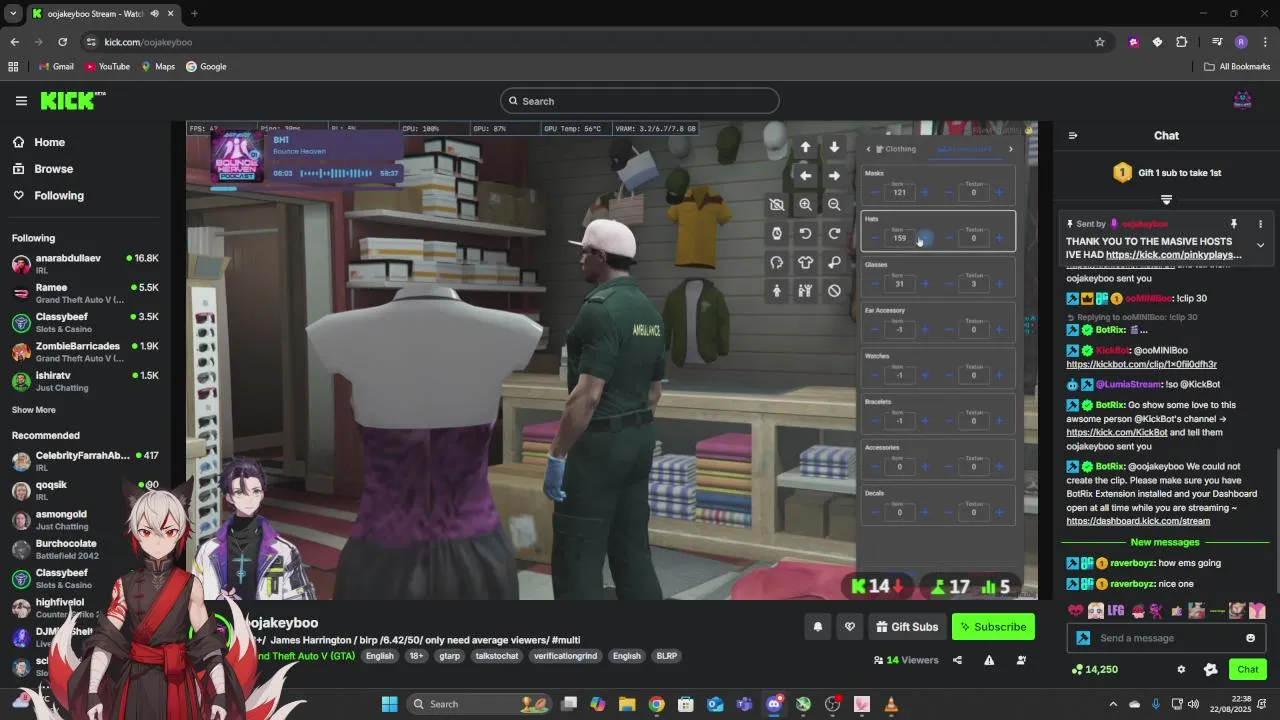
Task: Rotate character clockwise
Action: coord(834,233)
